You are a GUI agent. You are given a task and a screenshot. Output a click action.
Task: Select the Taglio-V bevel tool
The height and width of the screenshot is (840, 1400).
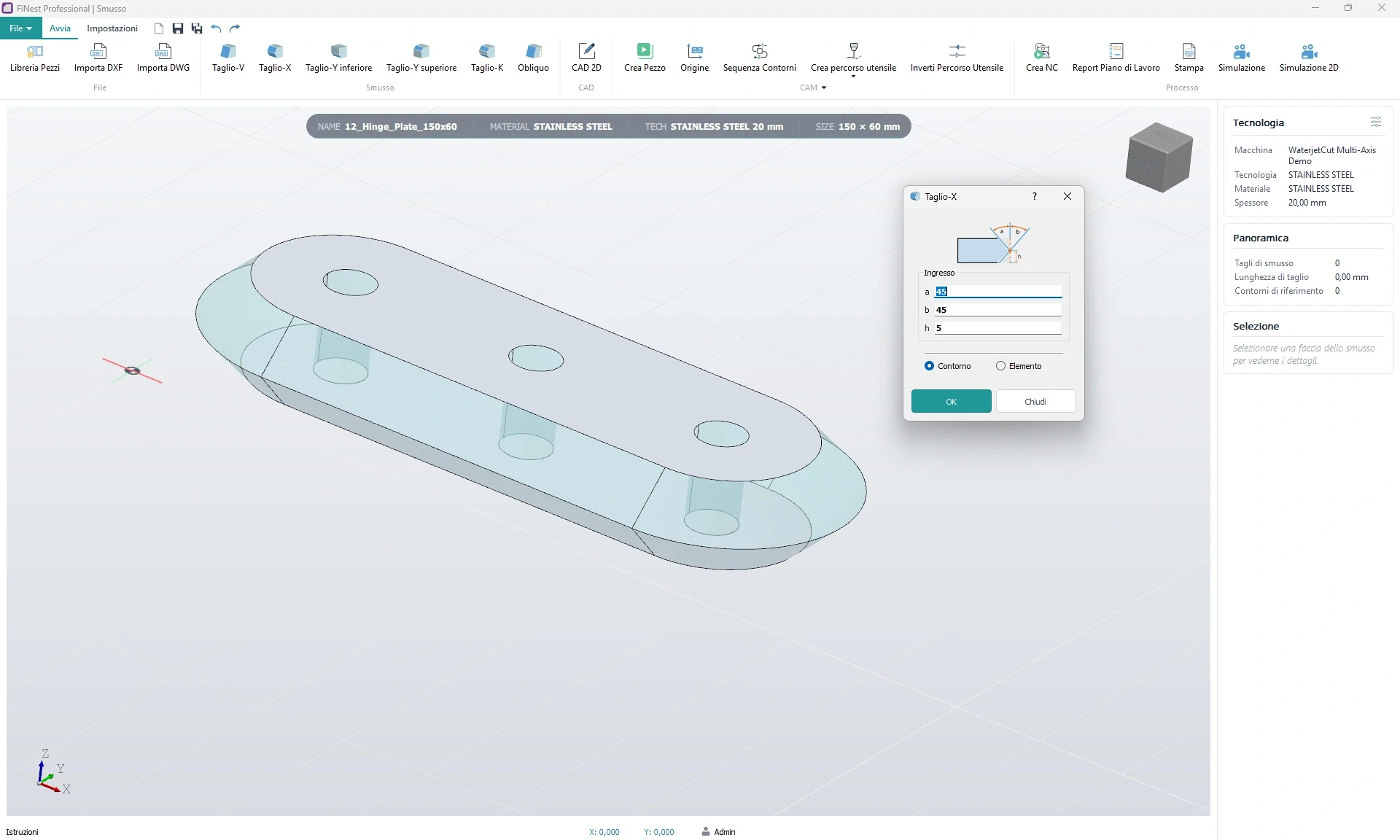[x=228, y=58]
